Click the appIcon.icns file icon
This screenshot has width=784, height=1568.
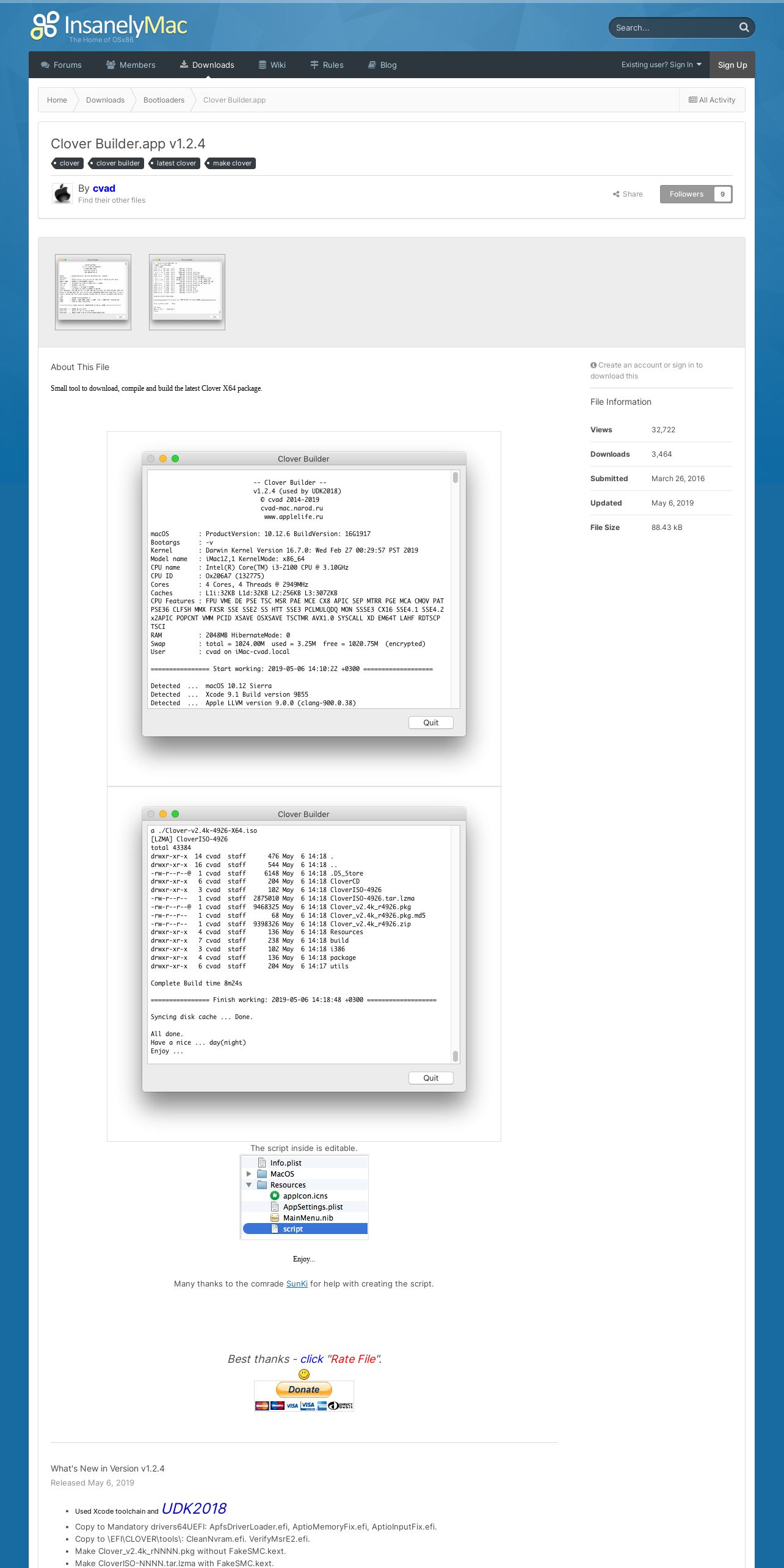coord(275,1196)
